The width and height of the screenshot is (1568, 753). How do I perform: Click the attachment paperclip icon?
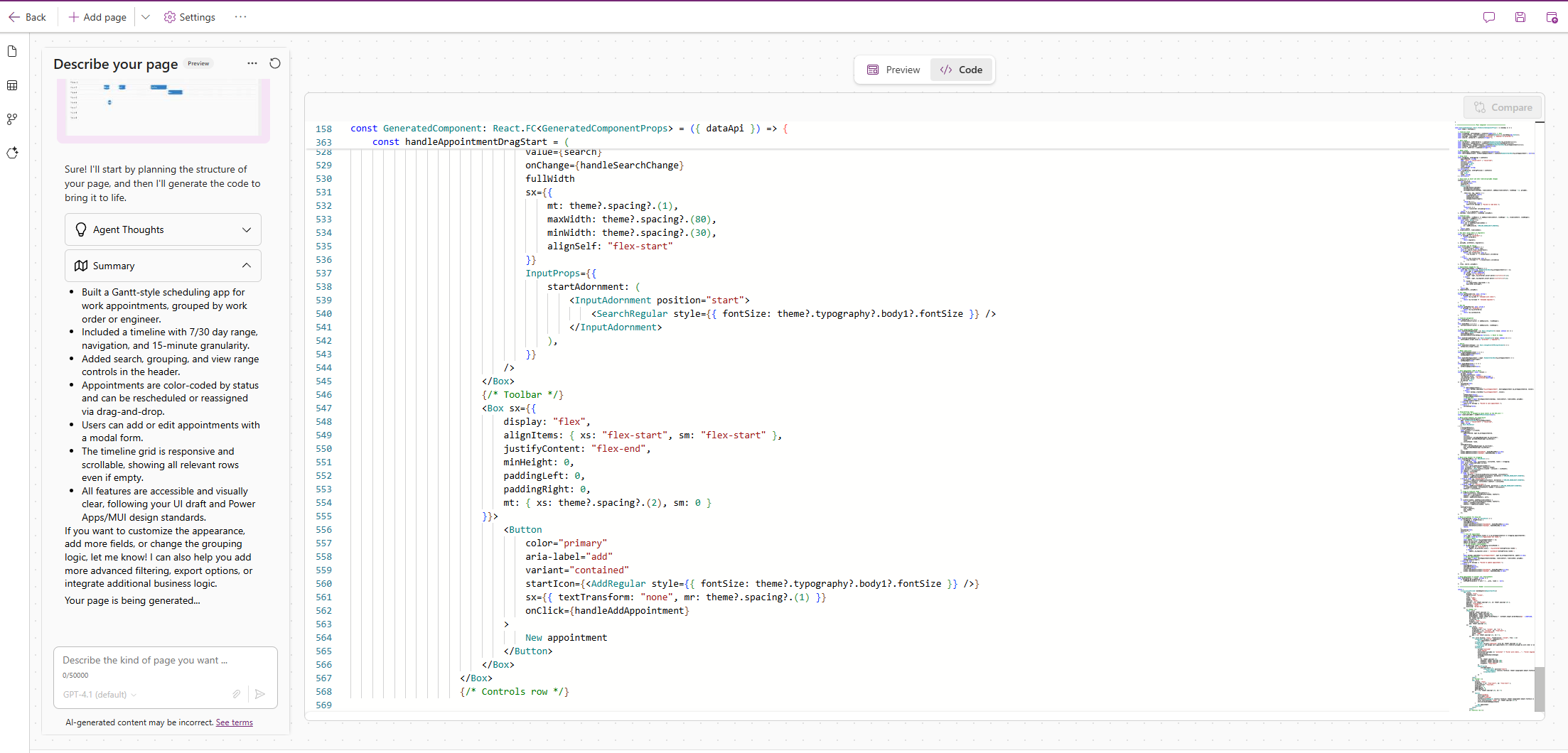236,694
